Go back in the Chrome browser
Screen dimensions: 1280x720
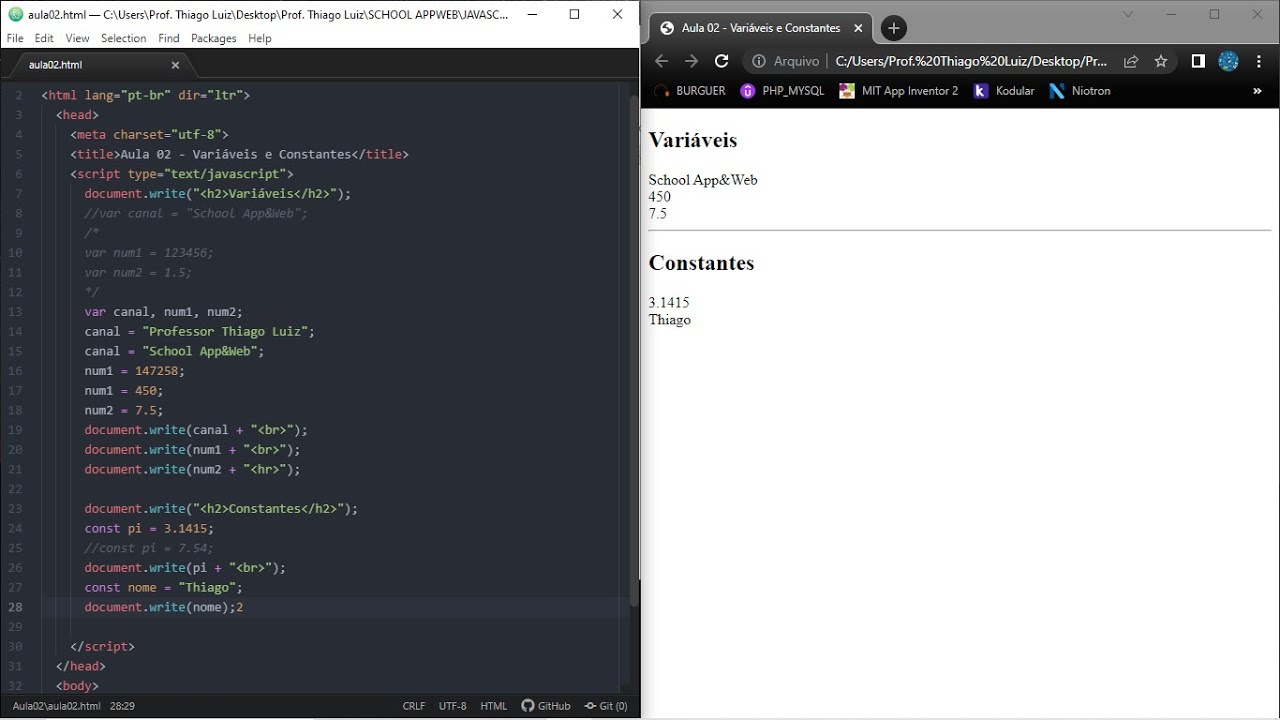coord(661,61)
